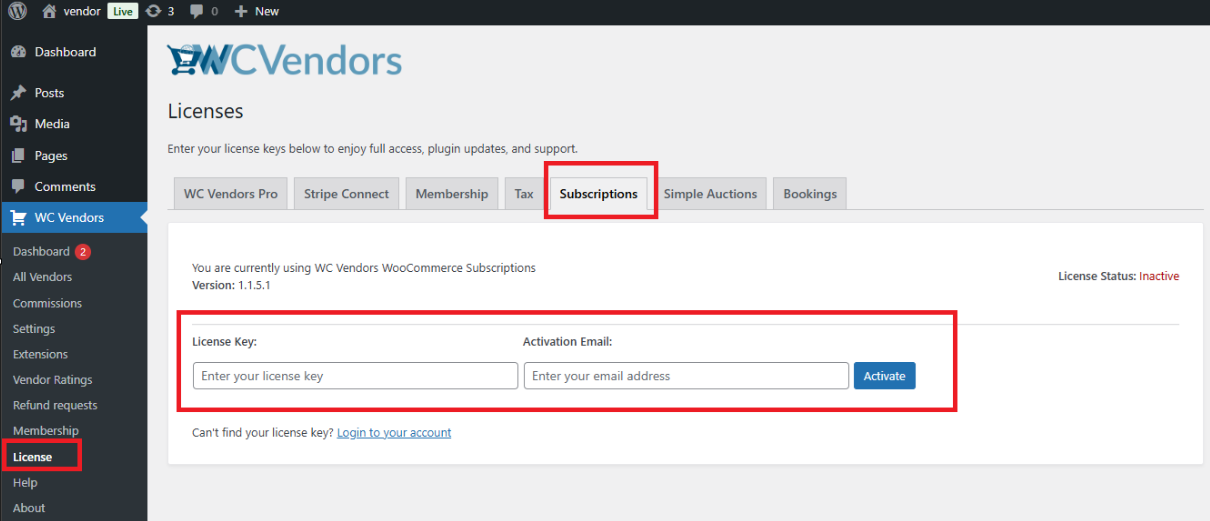Open the Posts menu

coord(49,93)
